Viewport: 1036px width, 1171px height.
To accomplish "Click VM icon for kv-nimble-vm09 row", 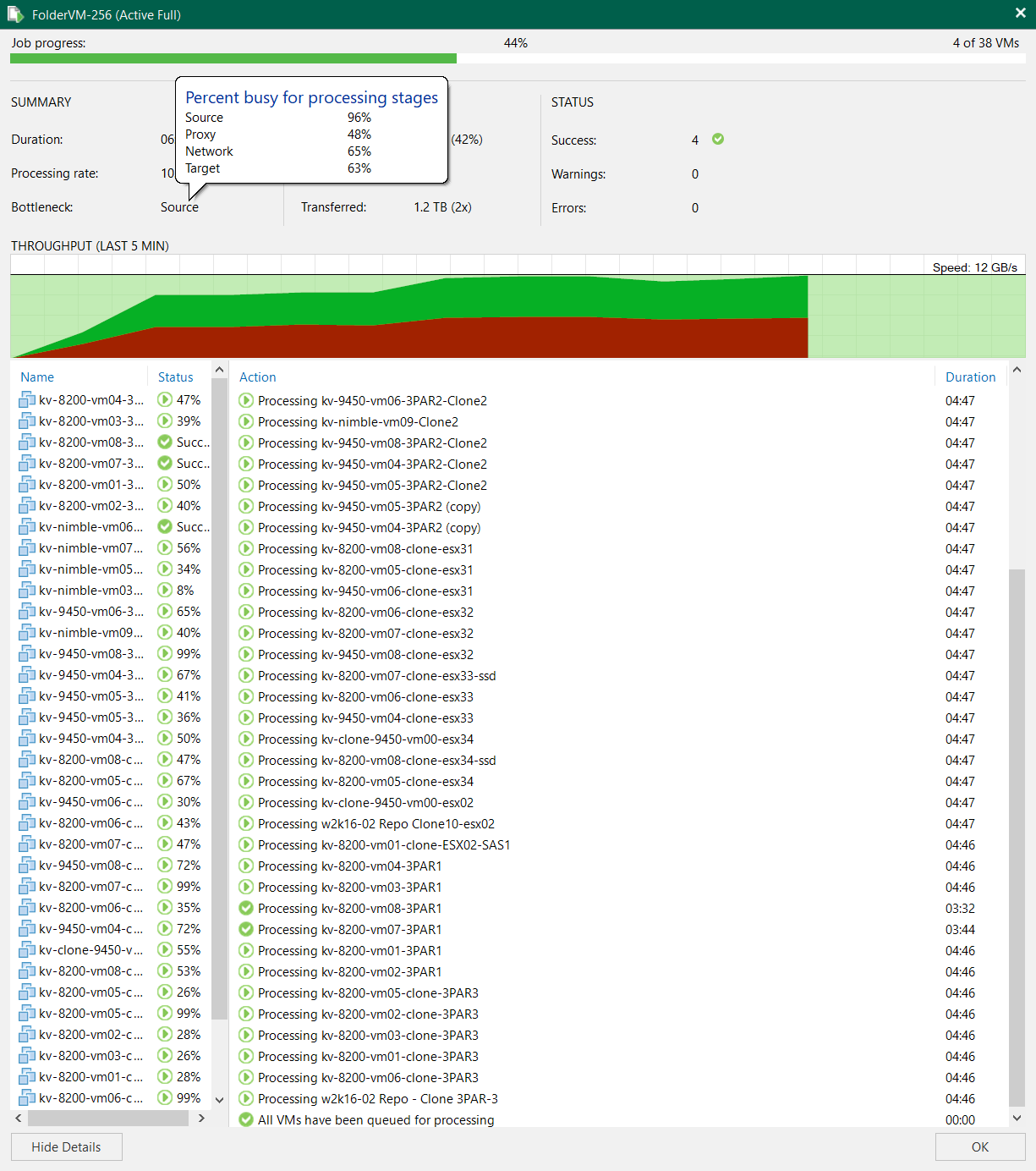I will pyautogui.click(x=27, y=633).
